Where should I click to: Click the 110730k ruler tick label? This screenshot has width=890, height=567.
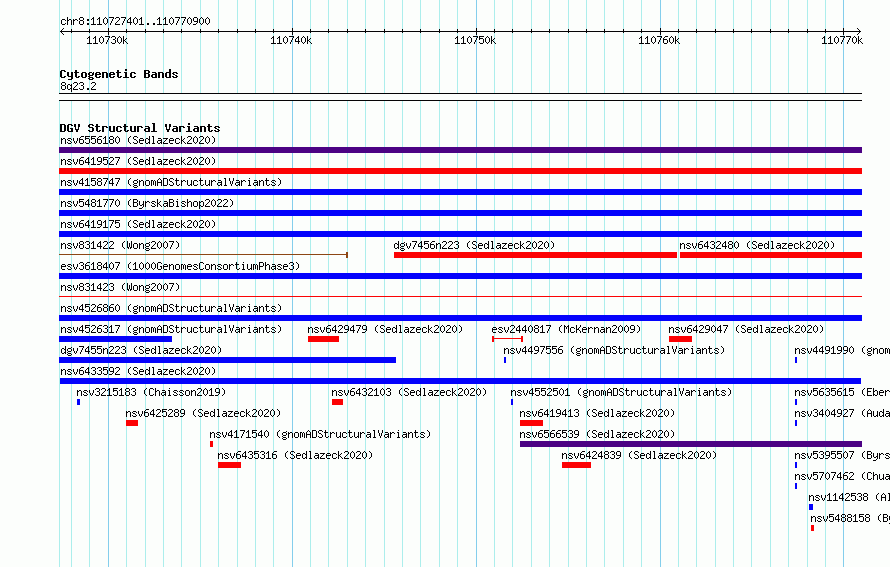click(x=107, y=40)
